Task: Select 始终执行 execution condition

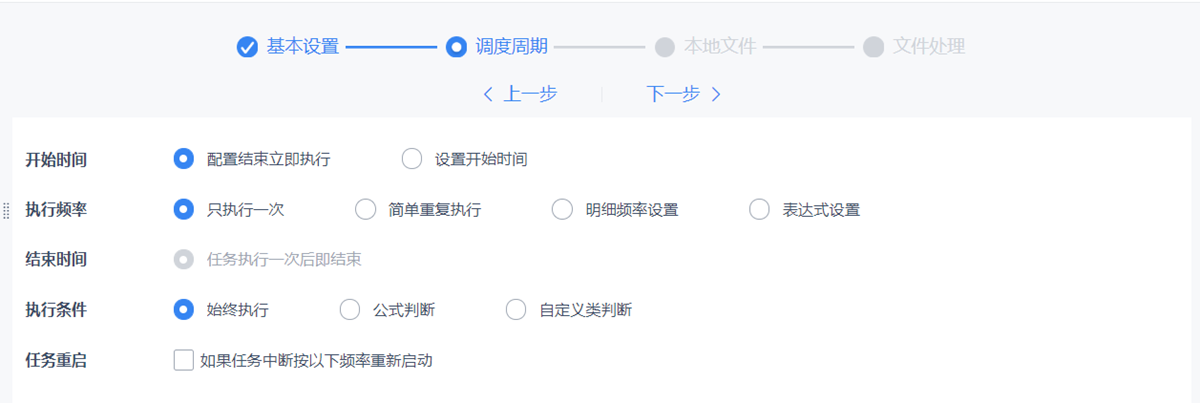Action: coord(183,310)
